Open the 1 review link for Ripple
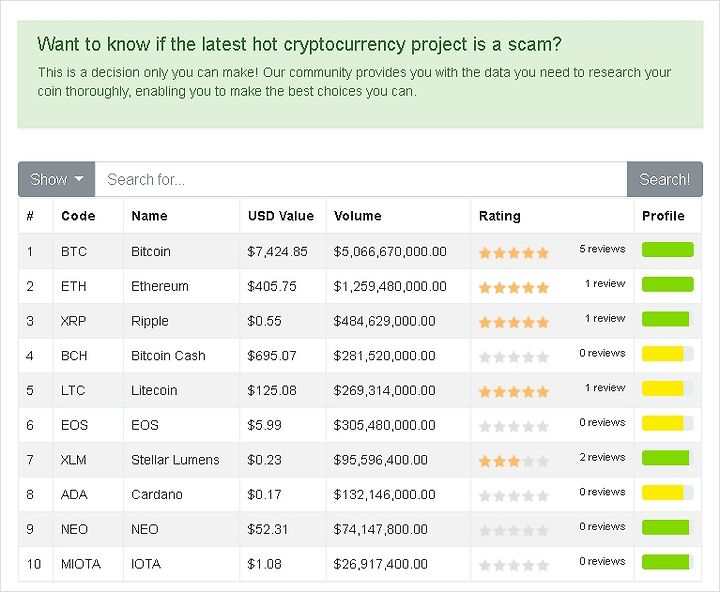The width and height of the screenshot is (720, 592). pos(605,318)
